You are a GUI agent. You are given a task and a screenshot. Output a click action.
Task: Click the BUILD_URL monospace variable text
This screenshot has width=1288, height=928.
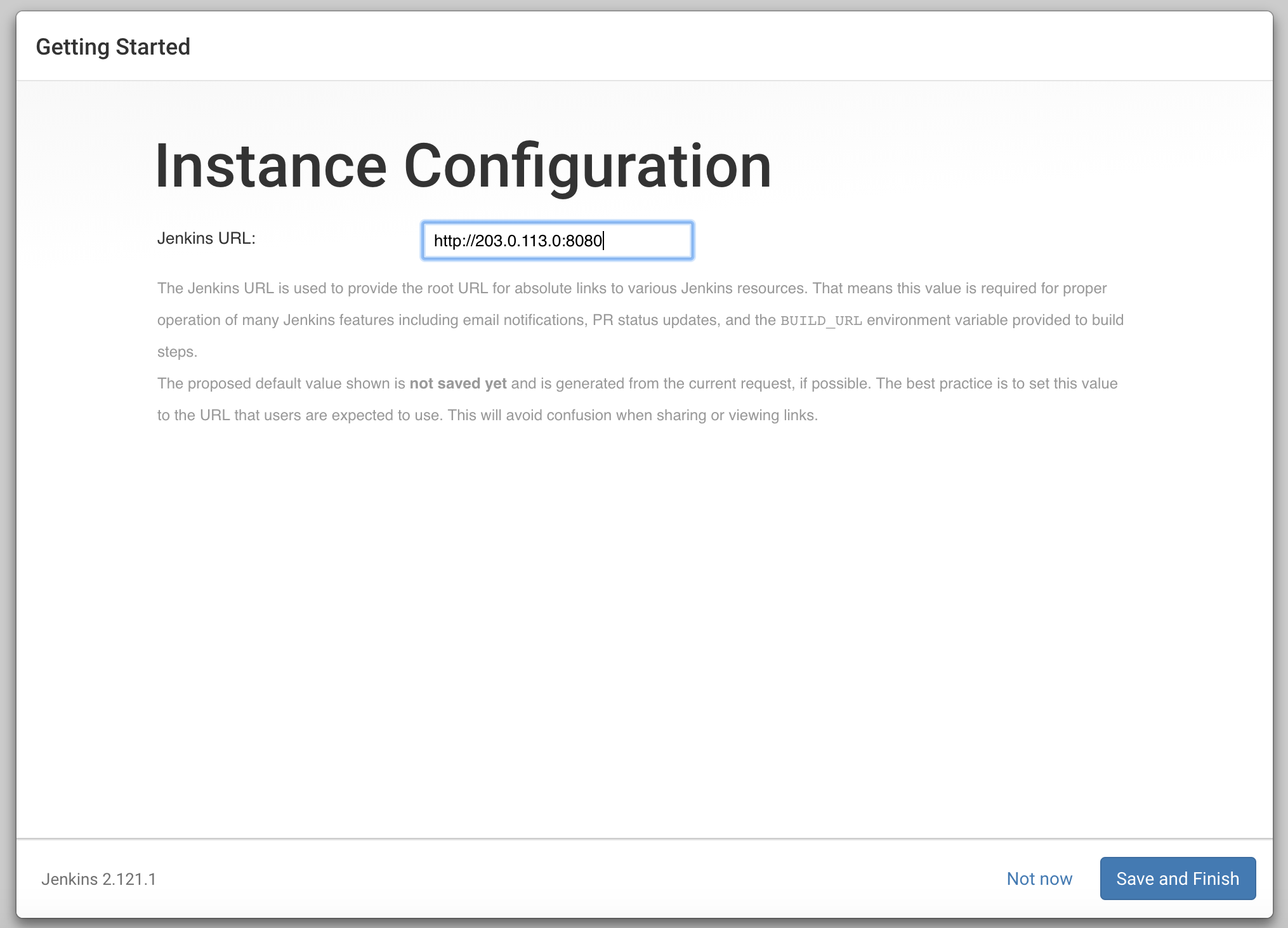pyautogui.click(x=820, y=321)
